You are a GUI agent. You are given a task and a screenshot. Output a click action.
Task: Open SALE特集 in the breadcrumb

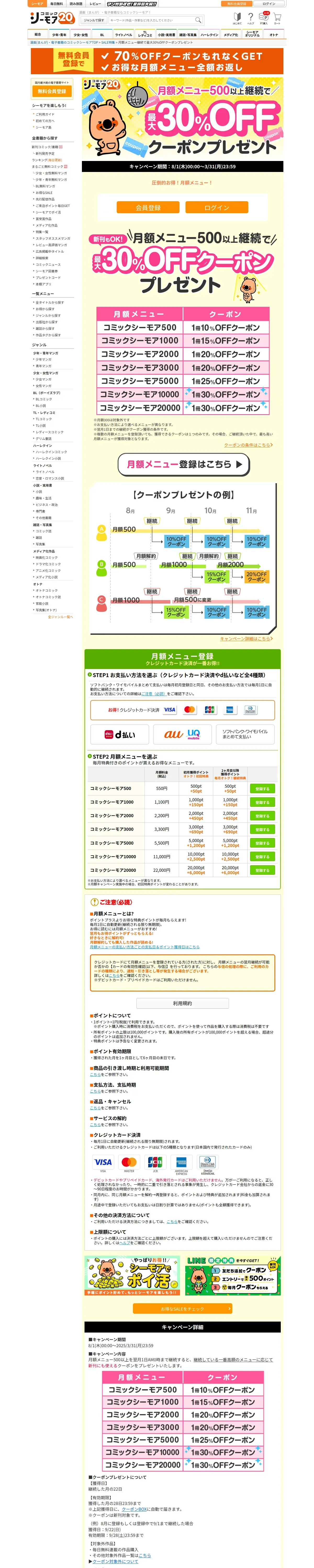pos(108,43)
